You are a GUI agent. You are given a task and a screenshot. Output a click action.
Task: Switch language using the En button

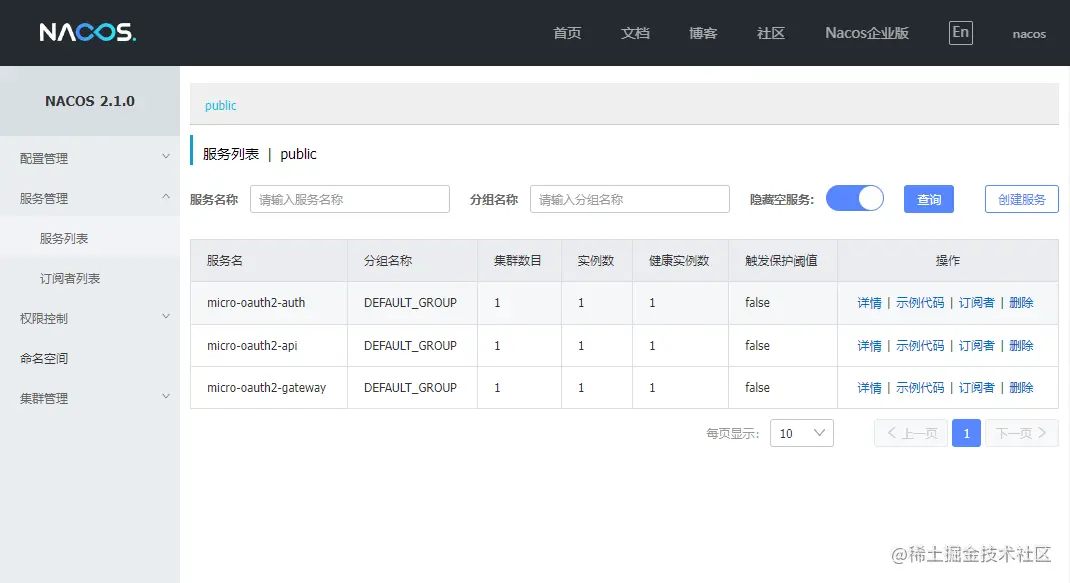959,31
